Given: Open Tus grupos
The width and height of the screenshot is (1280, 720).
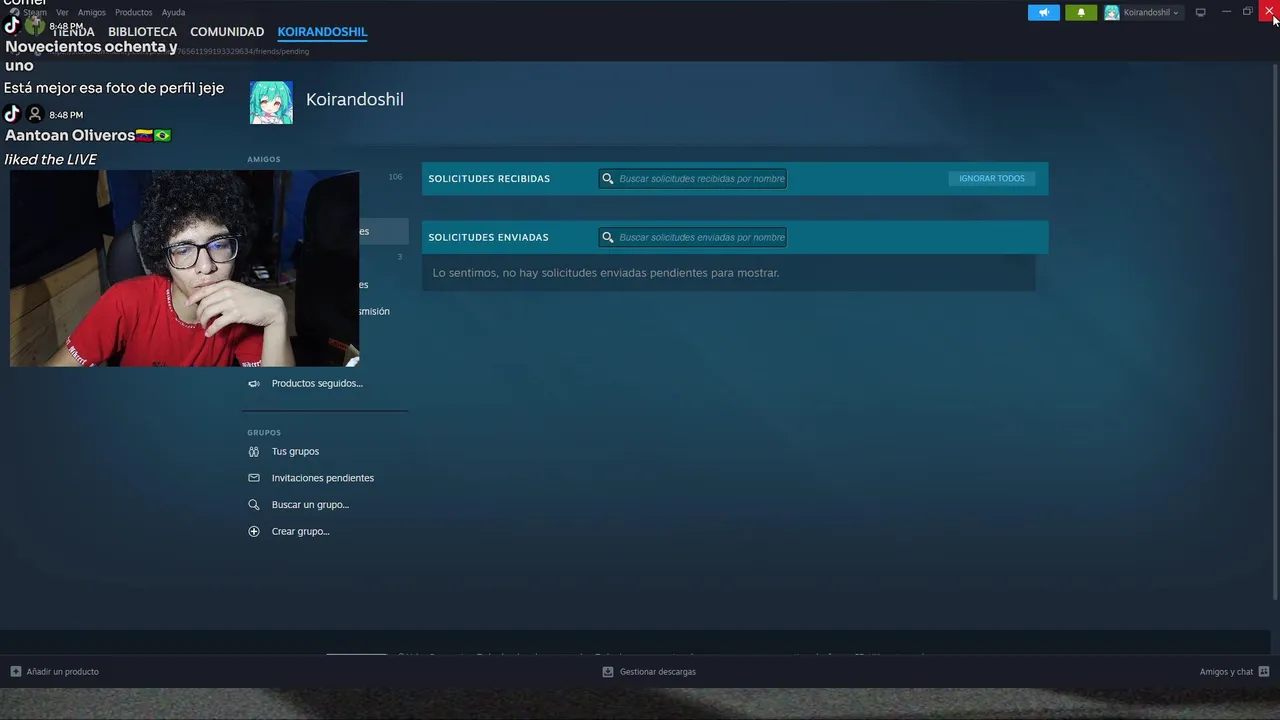Looking at the screenshot, I should coord(295,452).
